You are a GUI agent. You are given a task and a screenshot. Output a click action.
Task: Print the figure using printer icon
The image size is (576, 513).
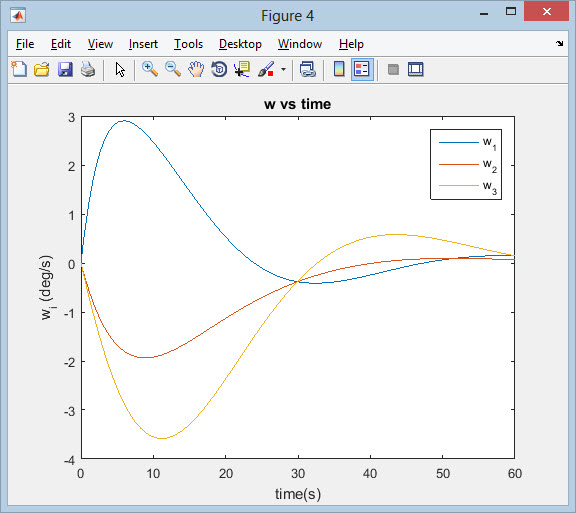tap(88, 69)
